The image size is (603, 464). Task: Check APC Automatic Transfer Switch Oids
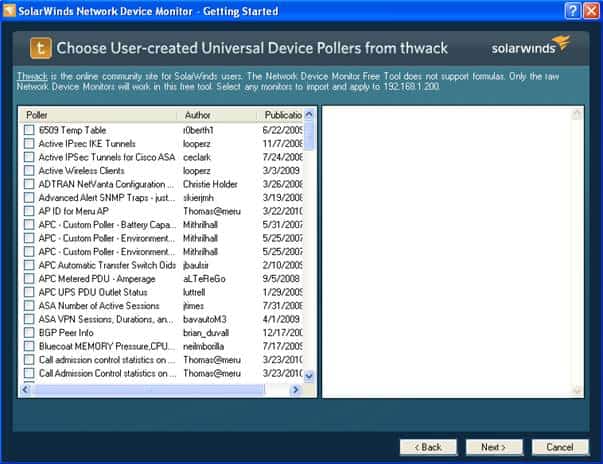point(29,265)
